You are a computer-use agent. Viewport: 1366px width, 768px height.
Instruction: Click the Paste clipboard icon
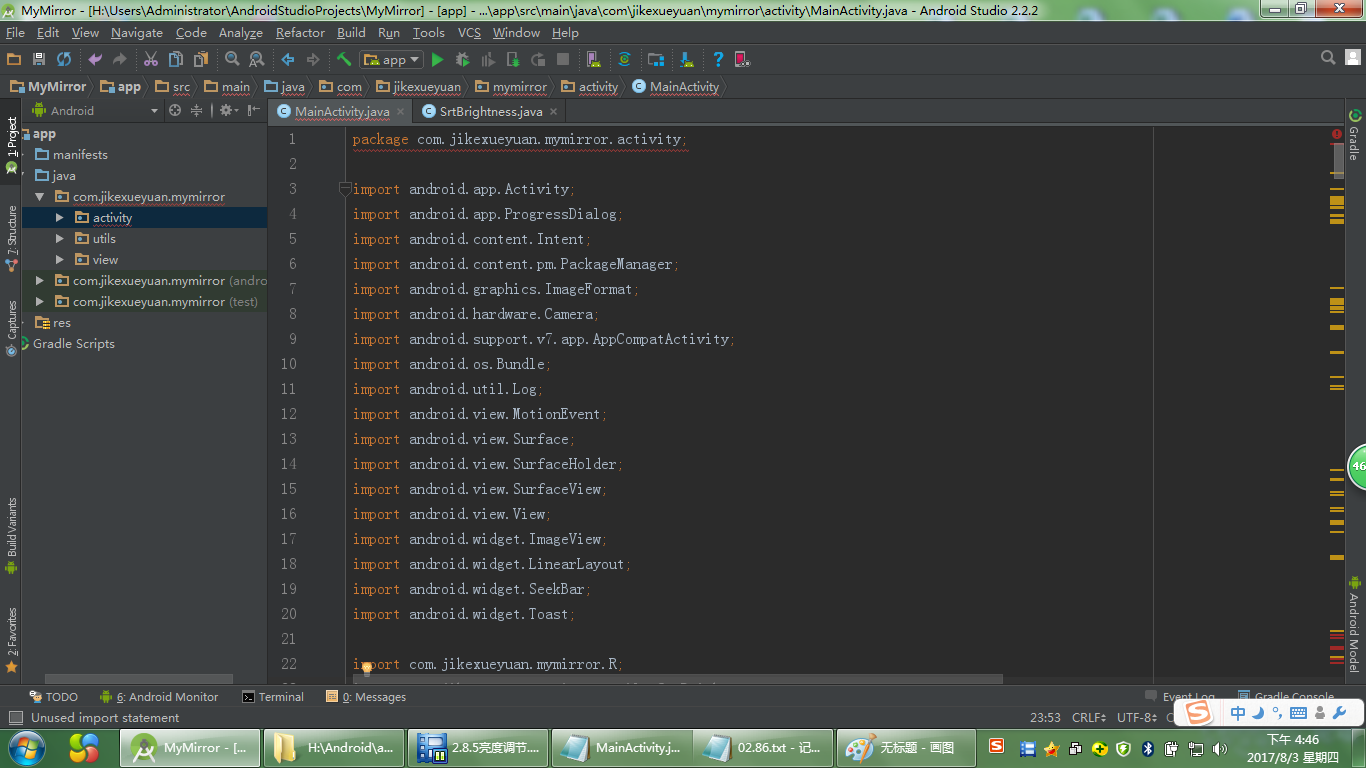[201, 60]
